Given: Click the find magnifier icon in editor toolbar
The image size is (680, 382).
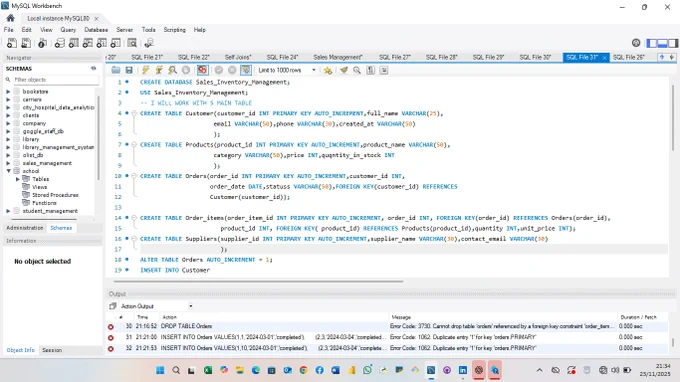Looking at the screenshot, I should (x=357, y=70).
